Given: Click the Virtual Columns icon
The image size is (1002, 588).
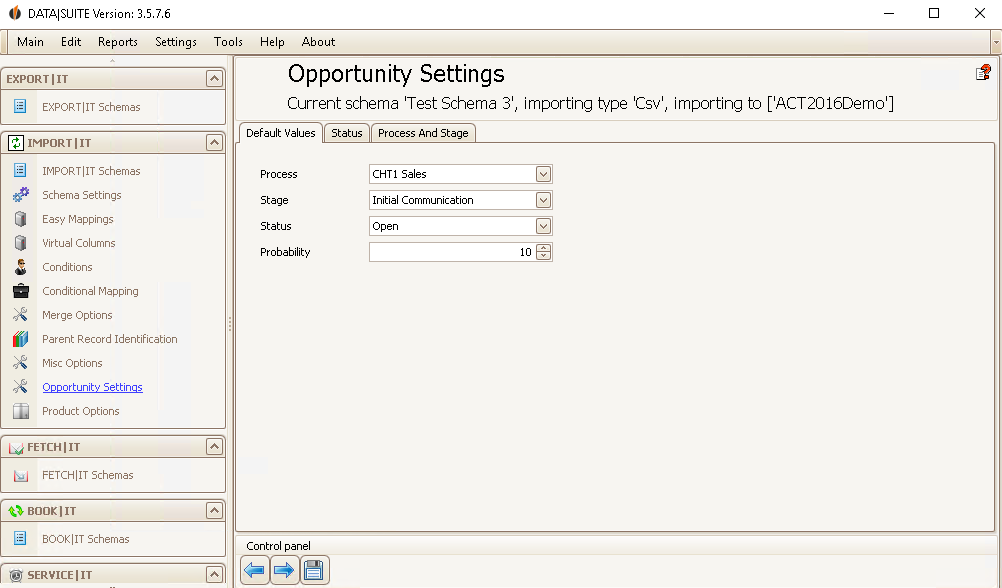Looking at the screenshot, I should click(20, 243).
